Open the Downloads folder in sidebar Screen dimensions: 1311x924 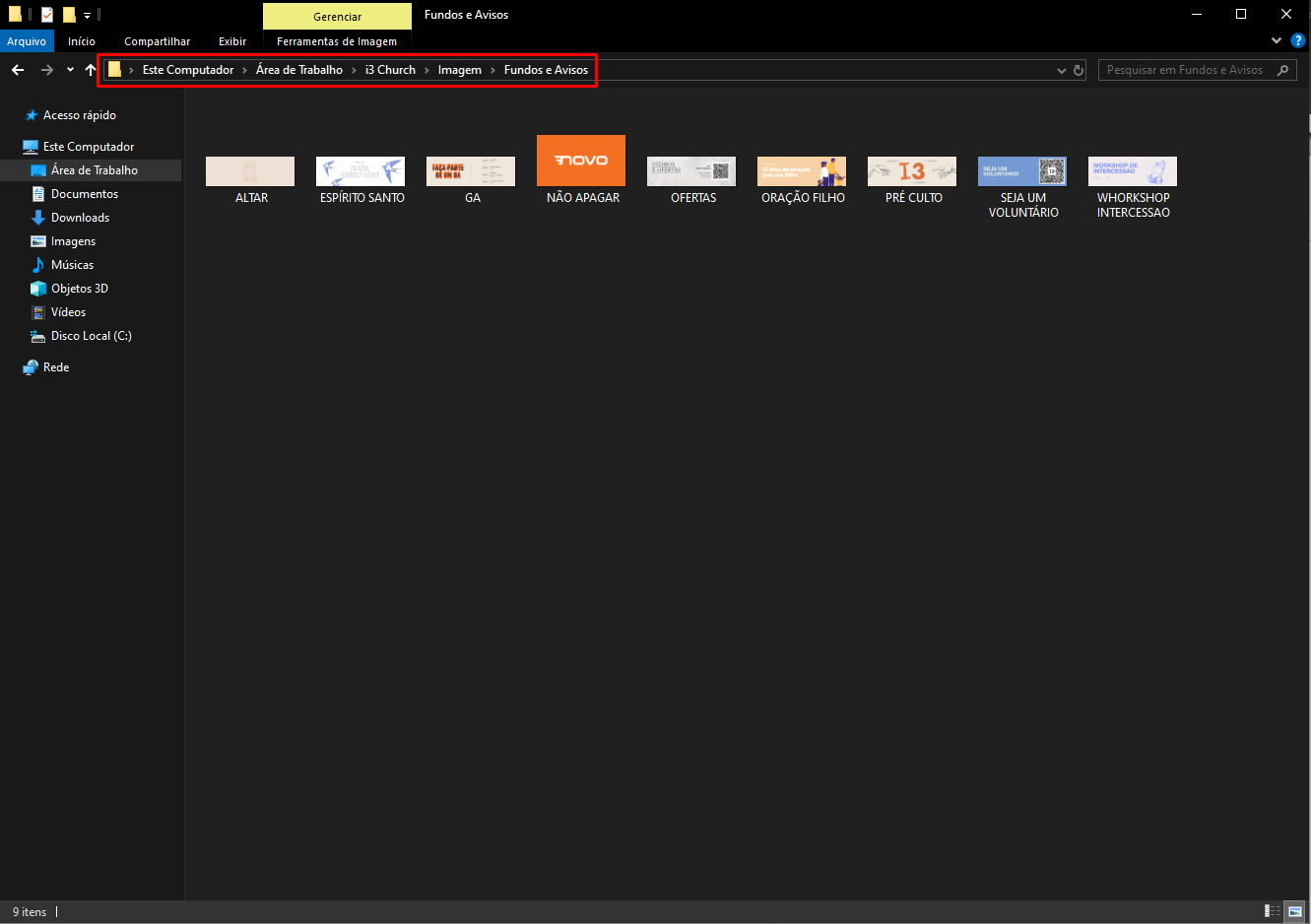[81, 218]
